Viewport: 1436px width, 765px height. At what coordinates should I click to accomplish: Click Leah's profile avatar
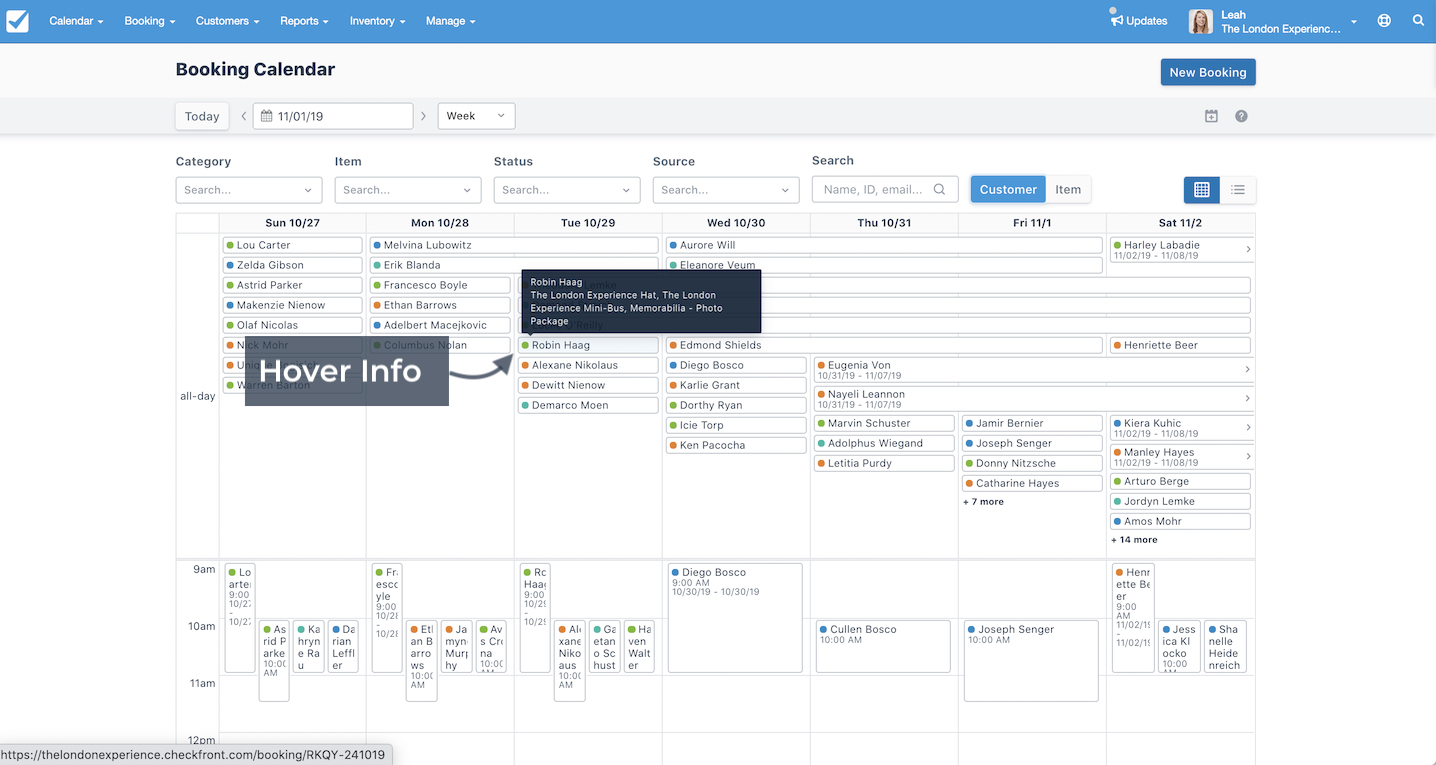click(x=1200, y=21)
